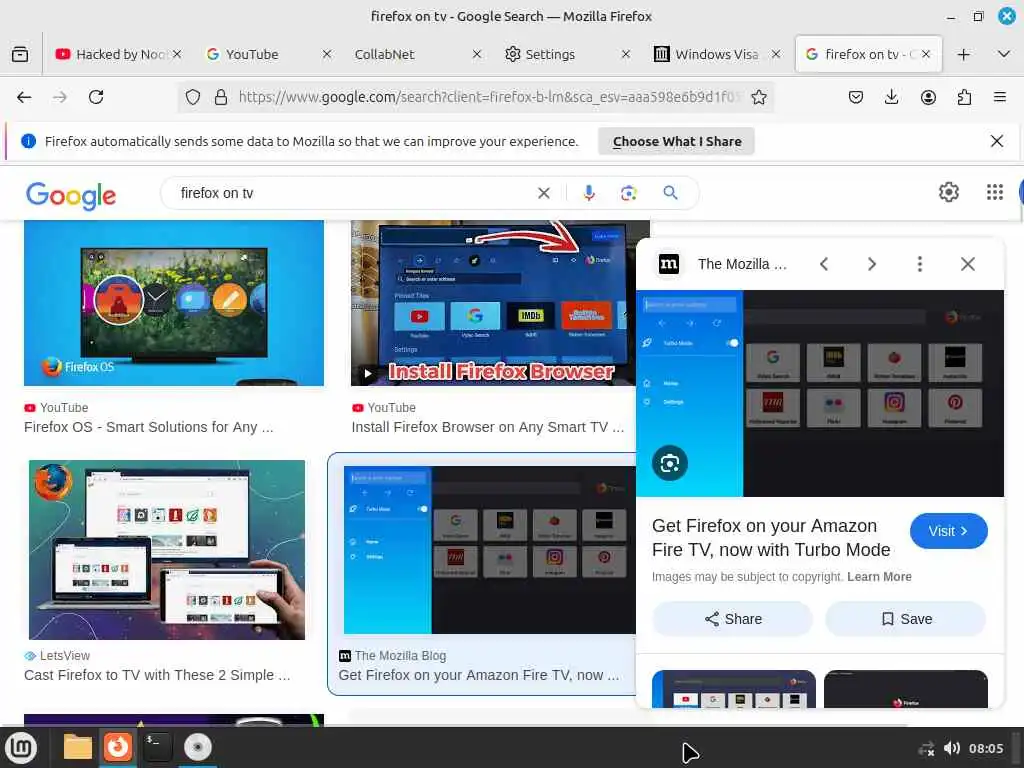Reload the current page
The width and height of the screenshot is (1024, 768).
(x=96, y=97)
